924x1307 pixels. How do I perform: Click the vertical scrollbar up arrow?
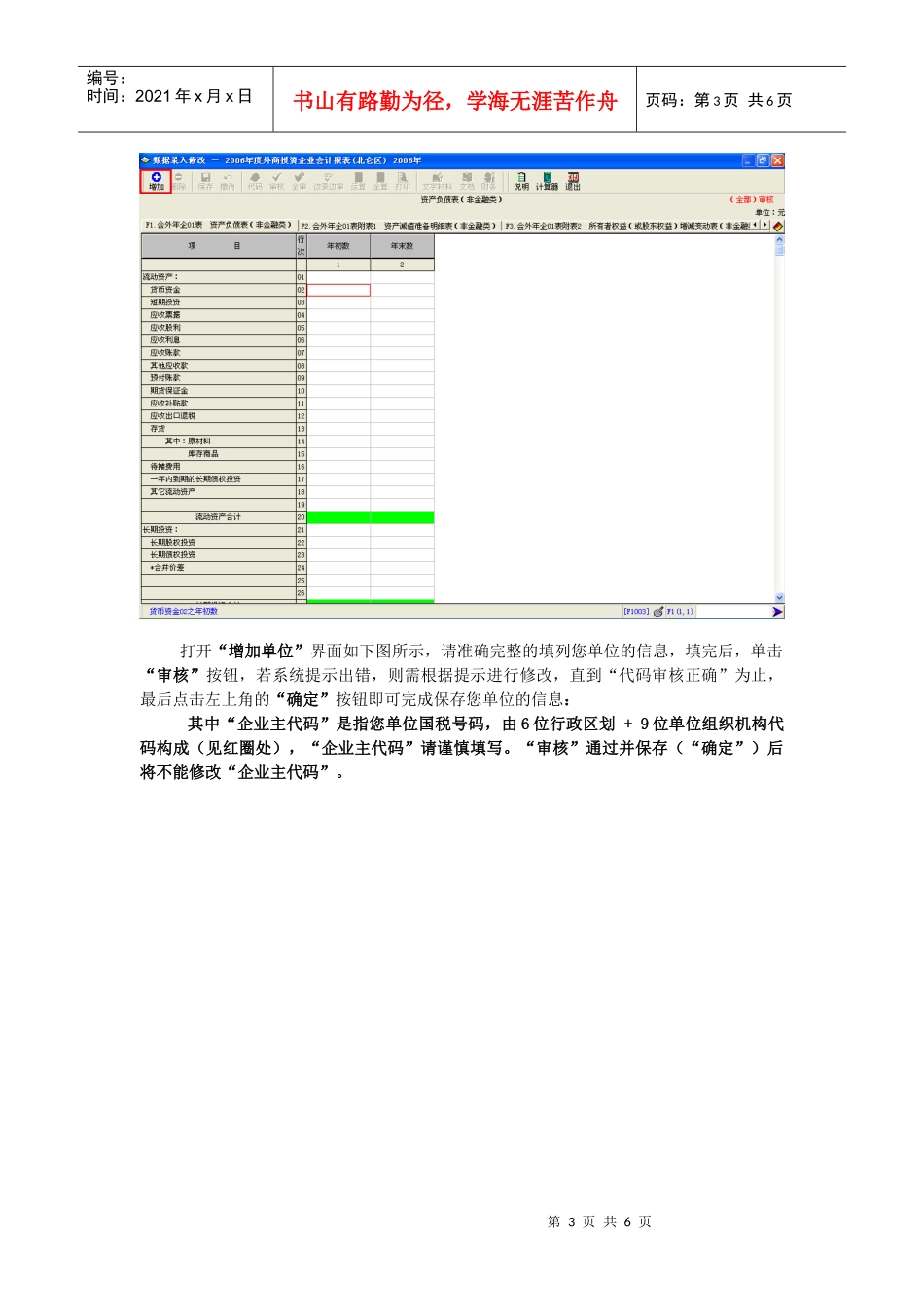[x=779, y=239]
